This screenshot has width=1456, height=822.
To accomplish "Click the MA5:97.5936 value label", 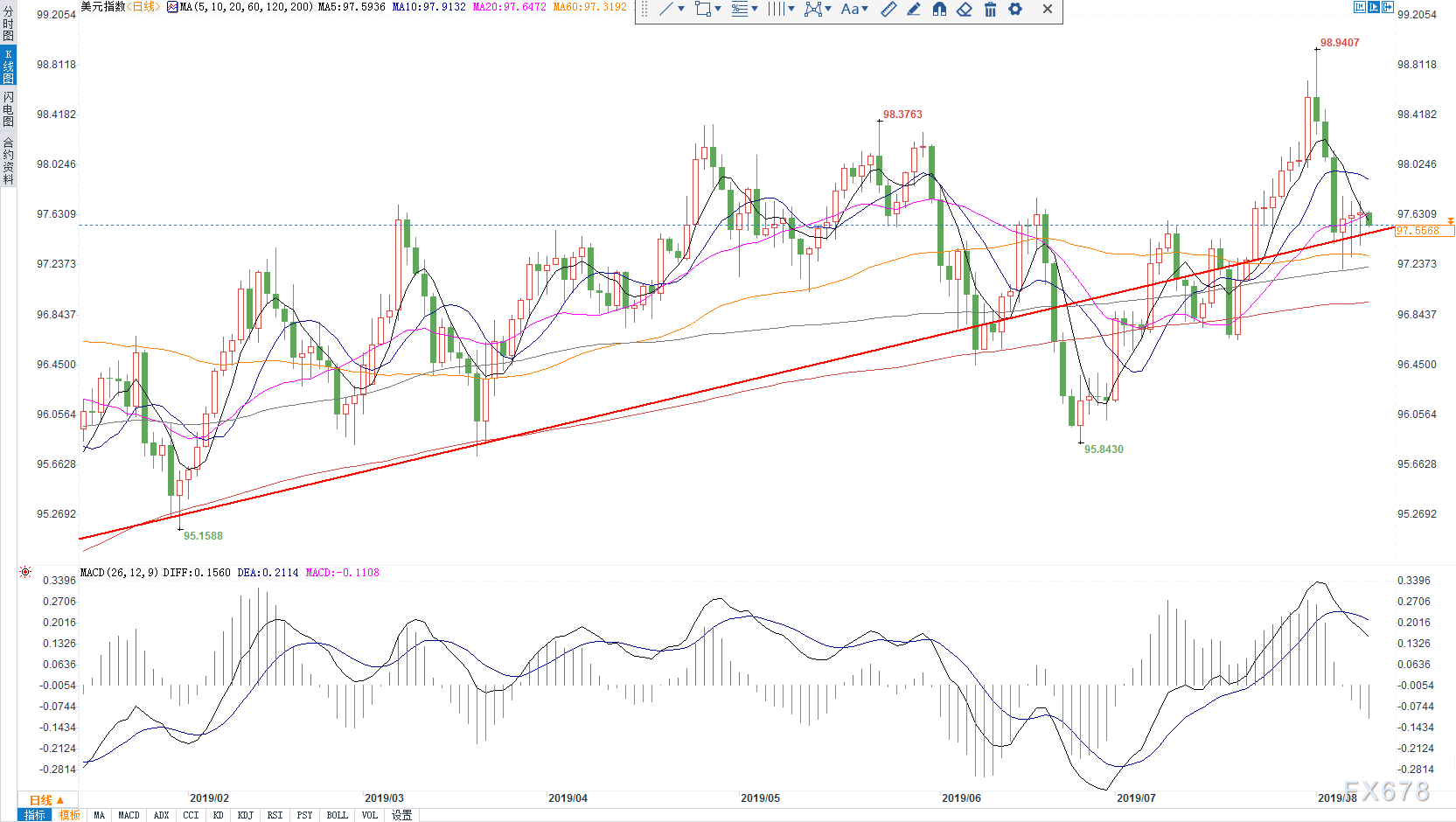I will (x=352, y=7).
